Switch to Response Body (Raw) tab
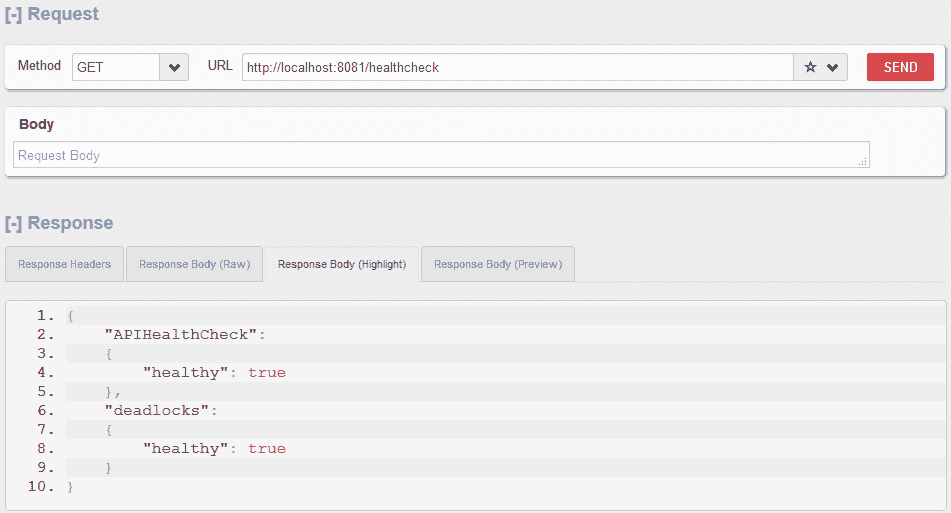 pos(195,264)
